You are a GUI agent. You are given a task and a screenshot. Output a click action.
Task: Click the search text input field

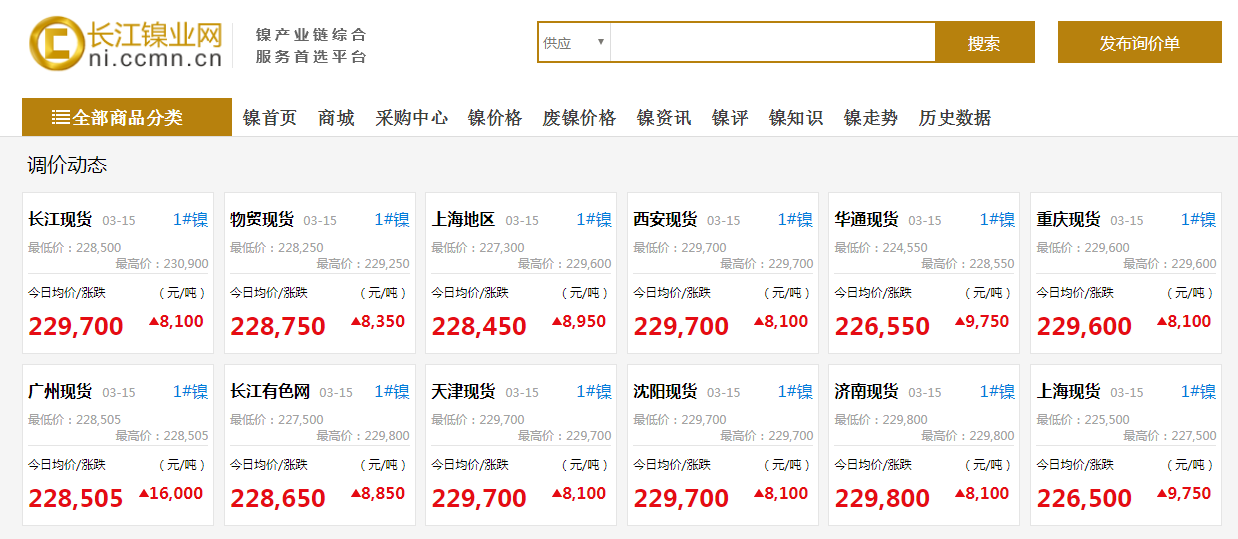tap(772, 43)
